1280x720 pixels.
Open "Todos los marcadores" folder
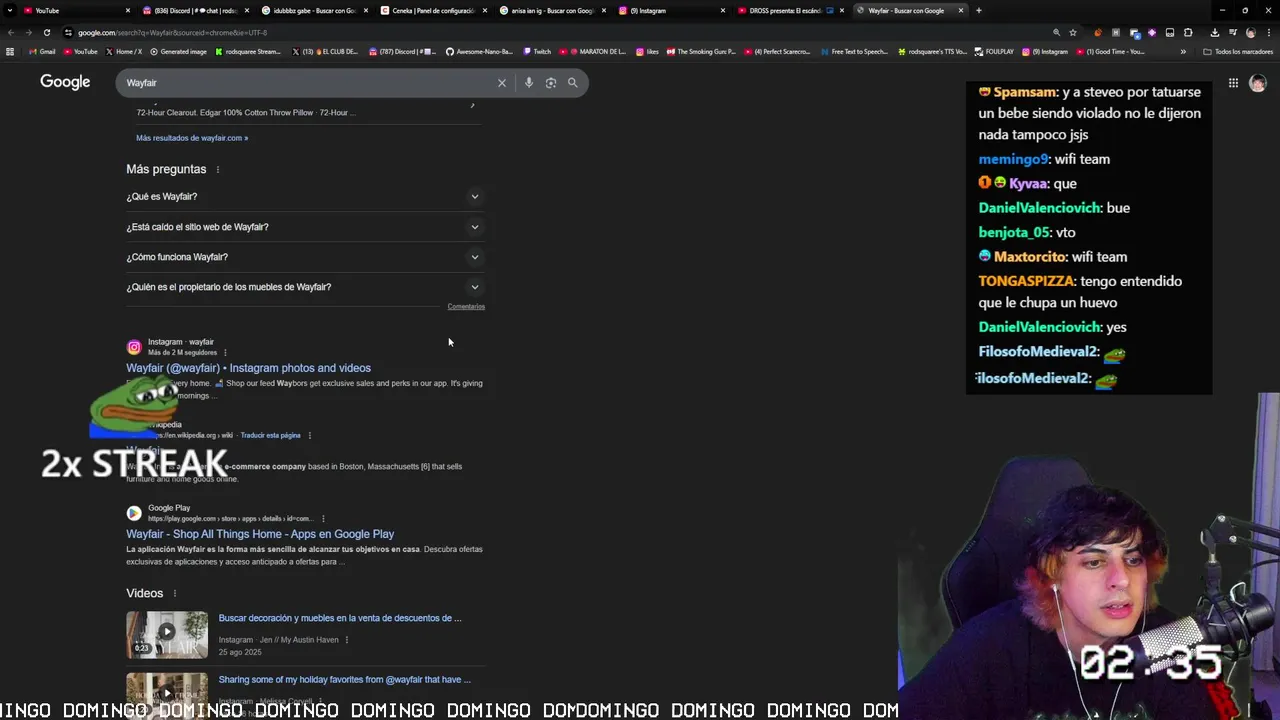pyautogui.click(x=1238, y=51)
